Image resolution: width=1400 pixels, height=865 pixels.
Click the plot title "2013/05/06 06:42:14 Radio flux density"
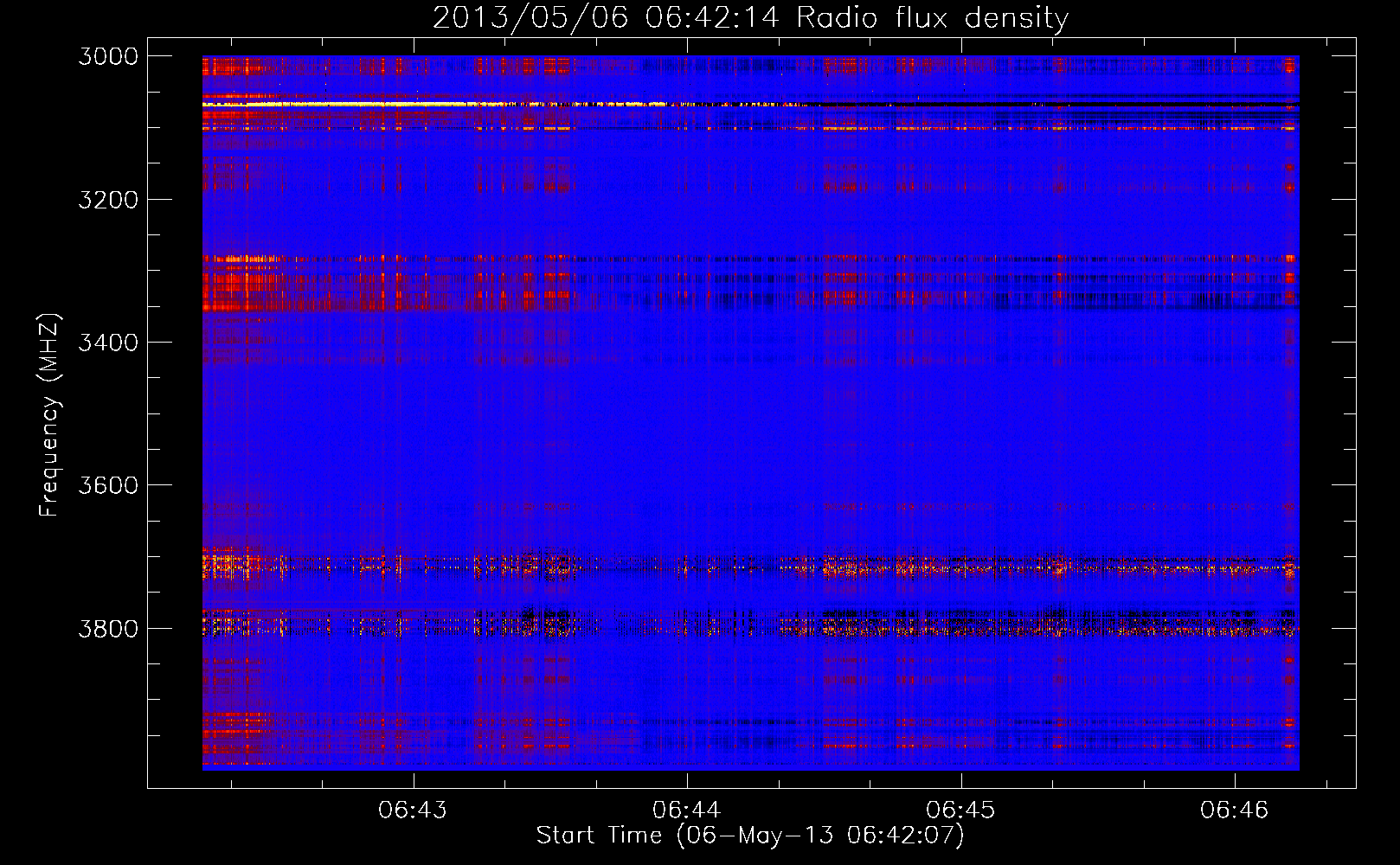pyautogui.click(x=750, y=17)
